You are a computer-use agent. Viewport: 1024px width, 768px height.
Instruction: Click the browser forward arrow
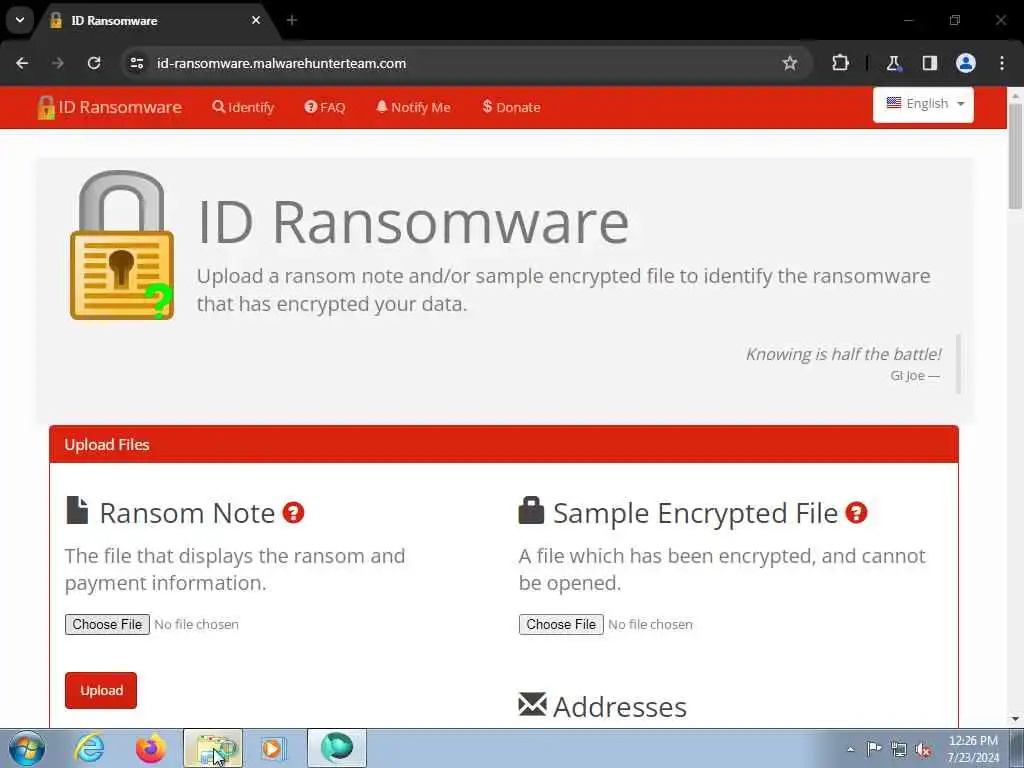[x=58, y=63]
